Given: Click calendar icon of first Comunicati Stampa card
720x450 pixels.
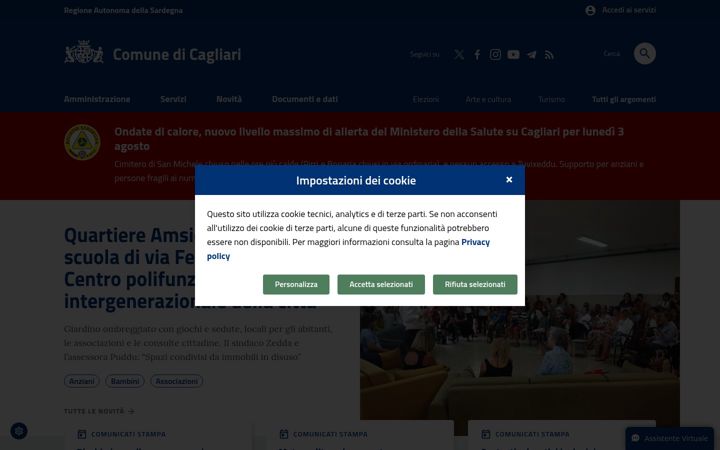Looking at the screenshot, I should point(82,434).
